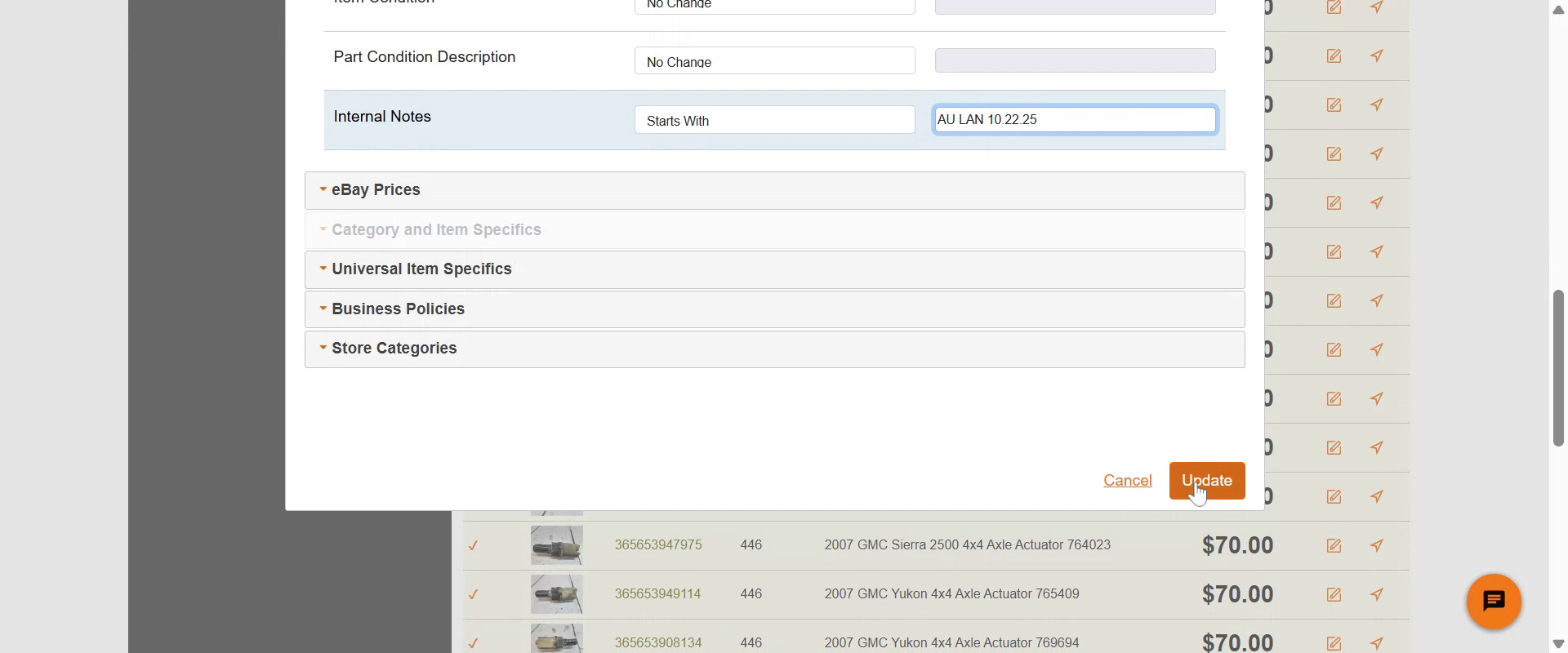Click Internal Notes field containing AU LAN 10.22.25

pos(1075,120)
